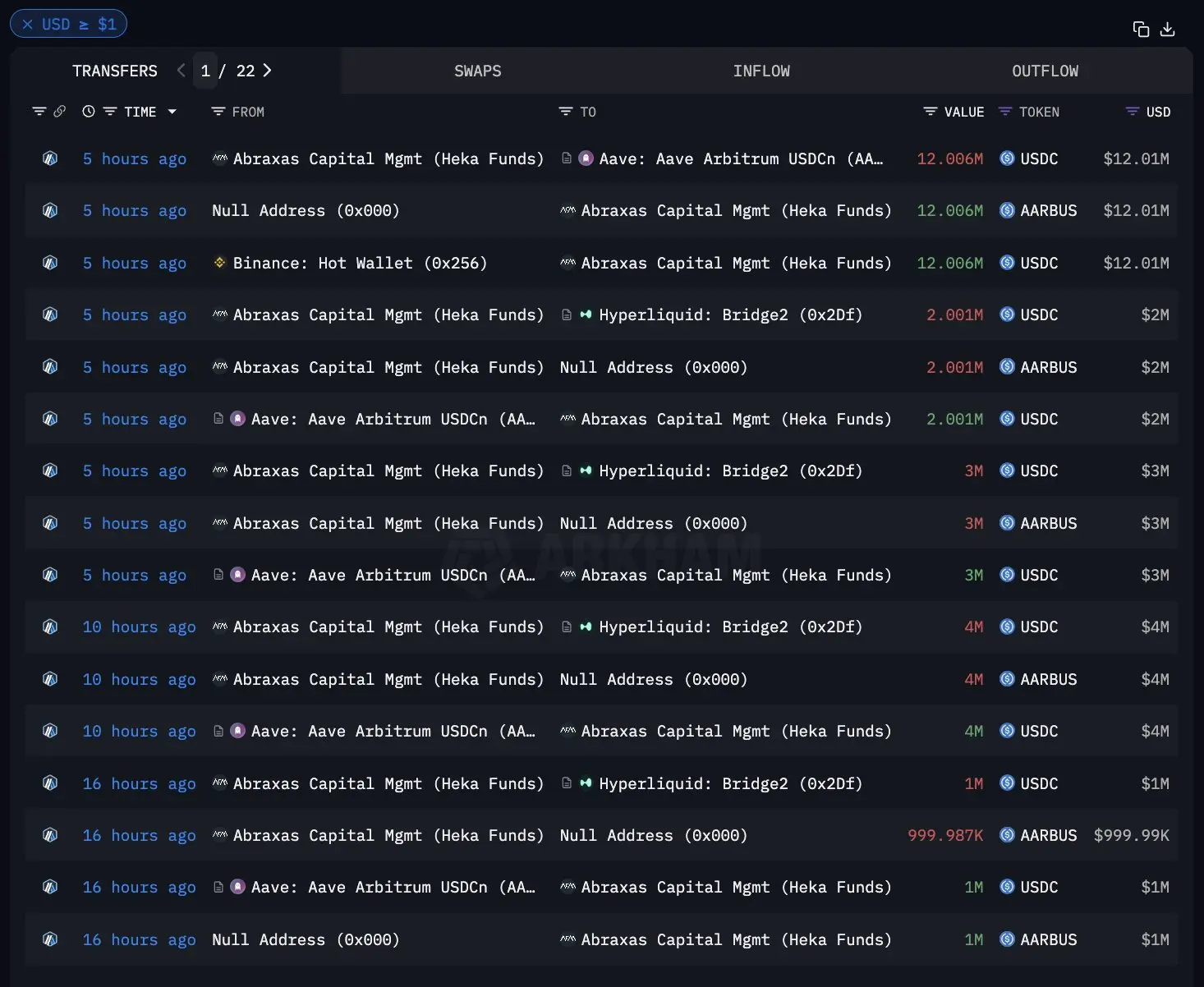Click Arbitrum chain icon in Binance row

pyautogui.click(x=50, y=263)
